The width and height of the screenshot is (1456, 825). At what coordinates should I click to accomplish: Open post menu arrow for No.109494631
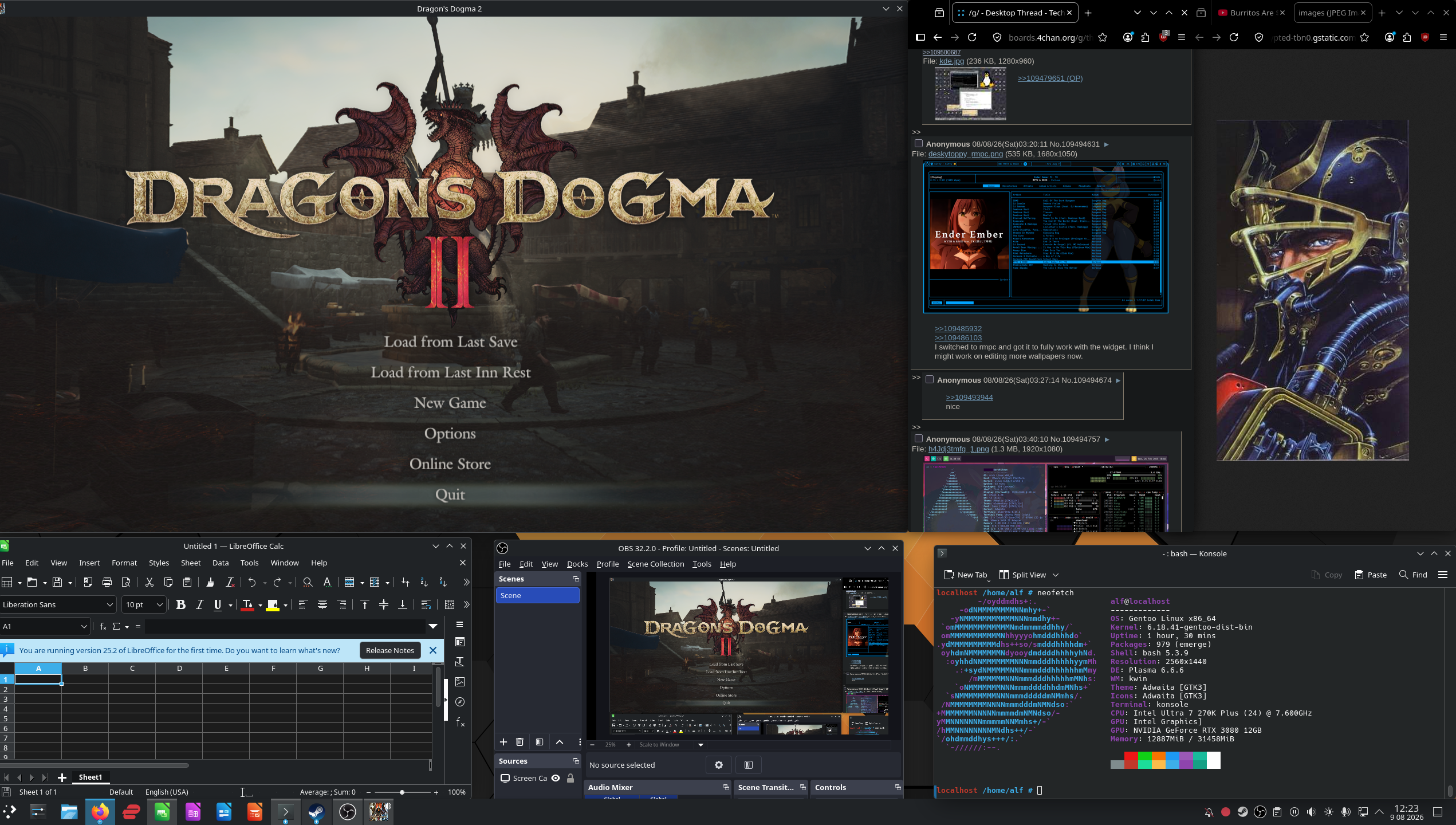(1107, 144)
